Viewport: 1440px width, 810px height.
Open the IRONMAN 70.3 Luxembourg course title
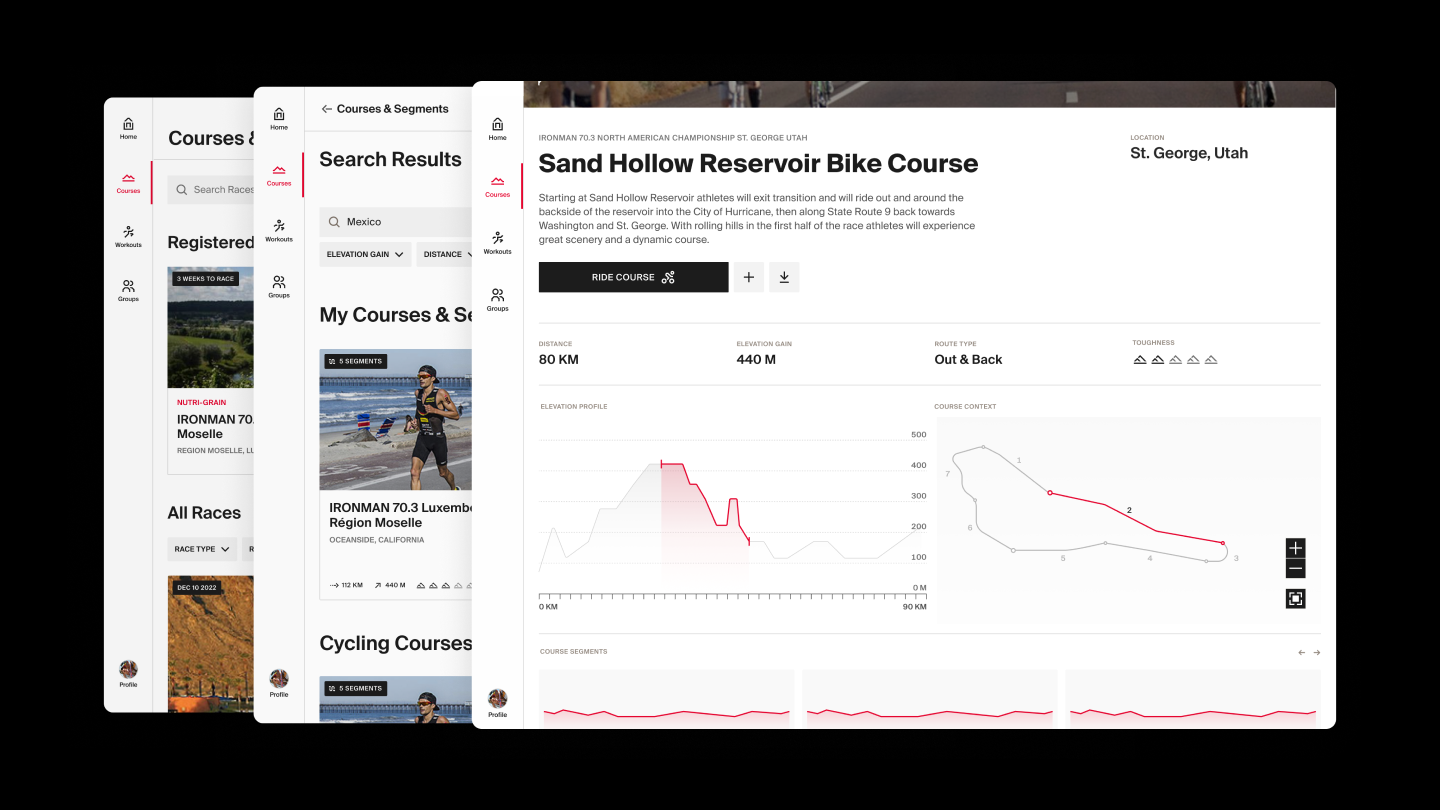click(x=400, y=515)
